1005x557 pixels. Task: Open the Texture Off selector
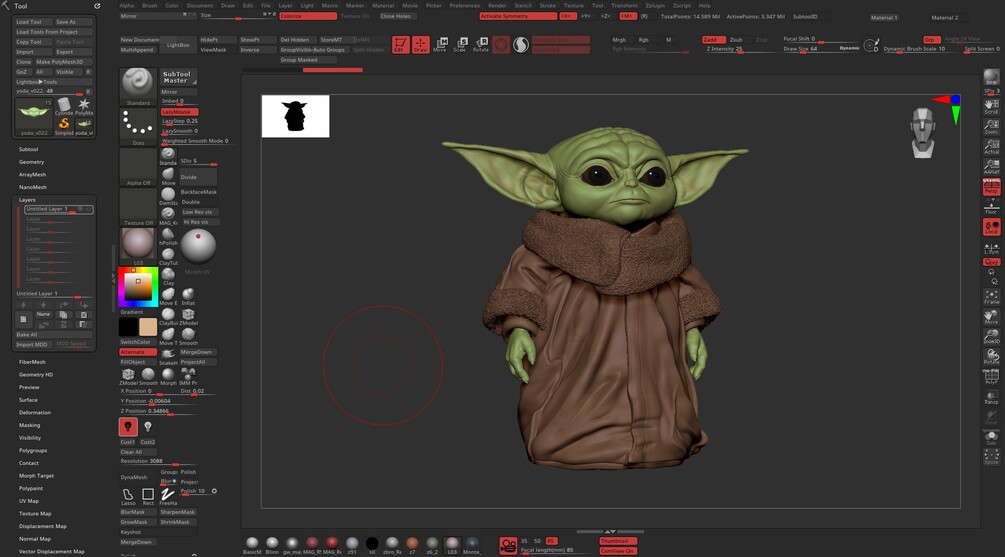pyautogui.click(x=138, y=207)
